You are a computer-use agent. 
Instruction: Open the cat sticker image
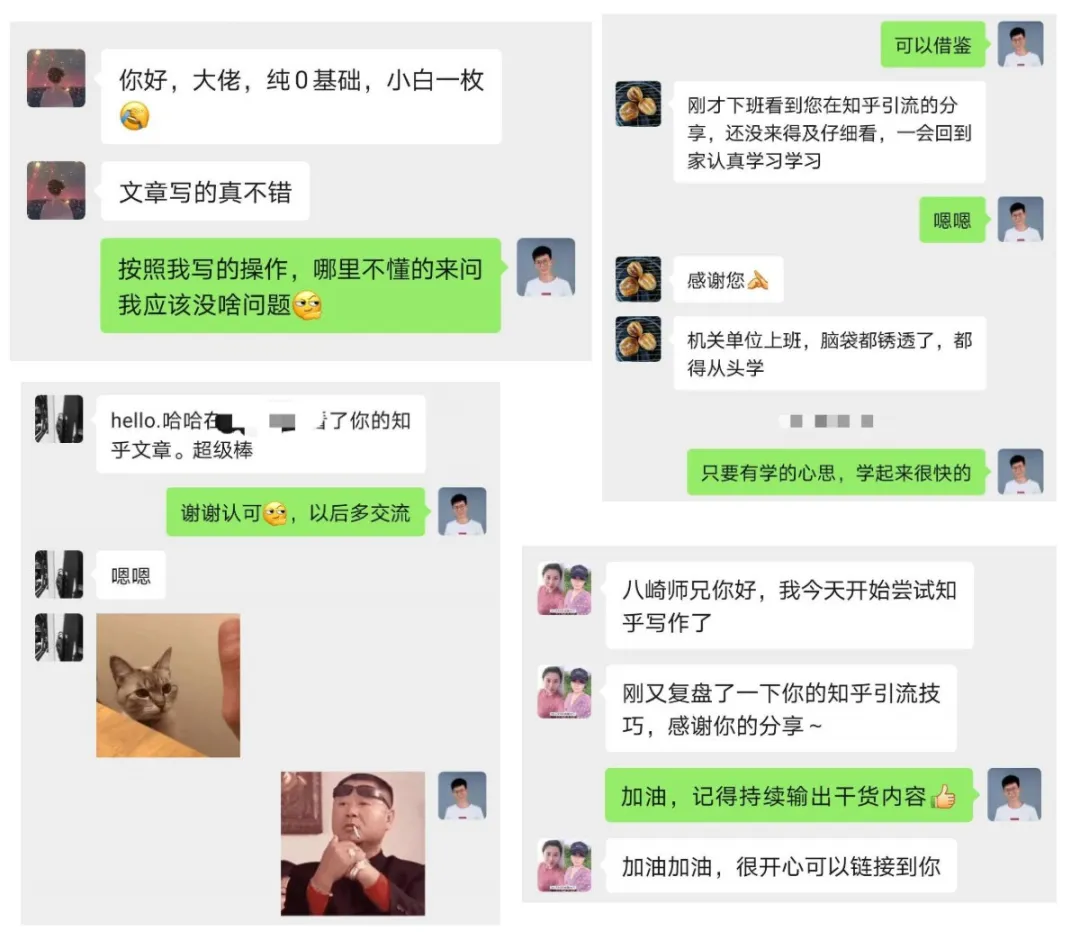168,685
